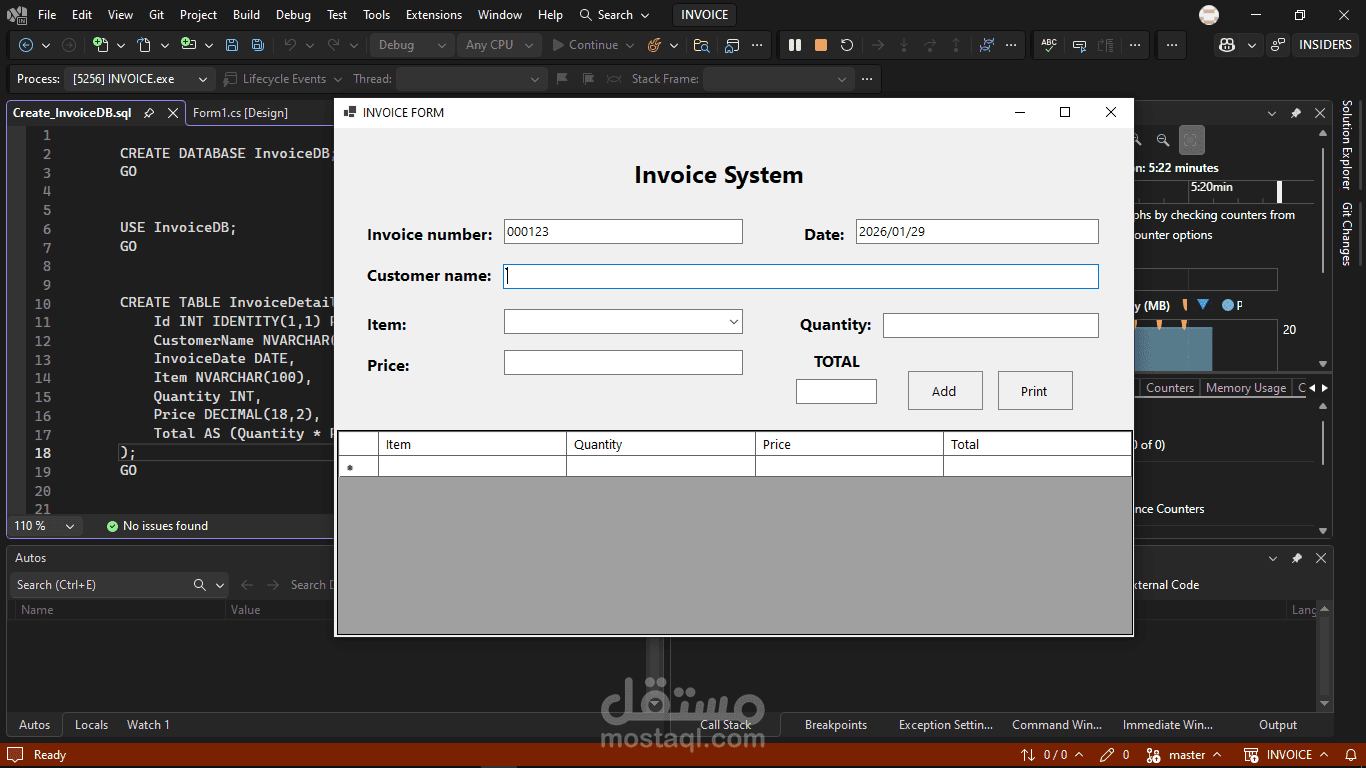Pin the Create_InvoiceDB.sql tab
The image size is (1366, 768).
pyautogui.click(x=148, y=113)
